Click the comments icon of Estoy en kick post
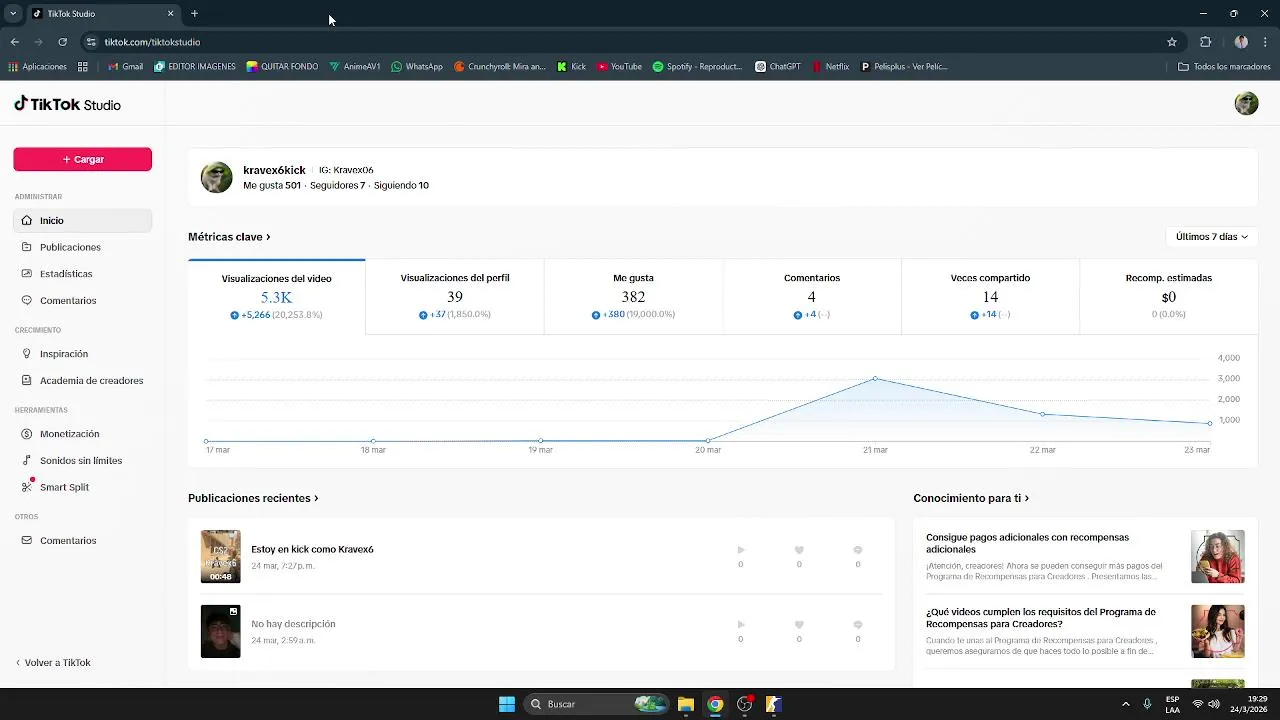Image resolution: width=1280 pixels, height=720 pixels. pyautogui.click(x=858, y=550)
